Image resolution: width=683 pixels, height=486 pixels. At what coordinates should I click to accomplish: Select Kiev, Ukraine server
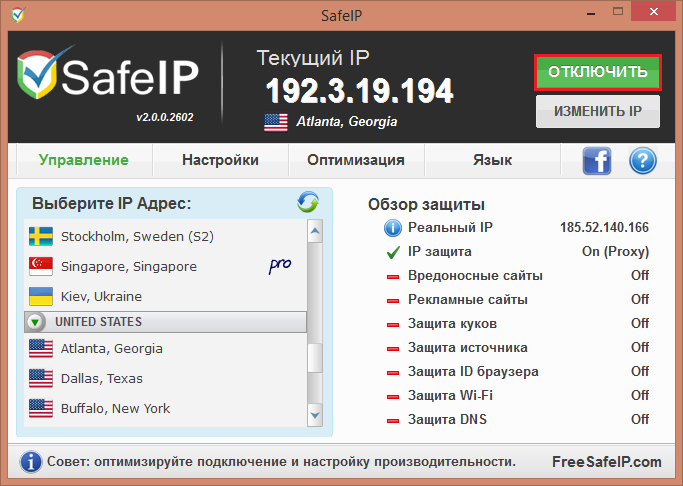click(x=166, y=296)
